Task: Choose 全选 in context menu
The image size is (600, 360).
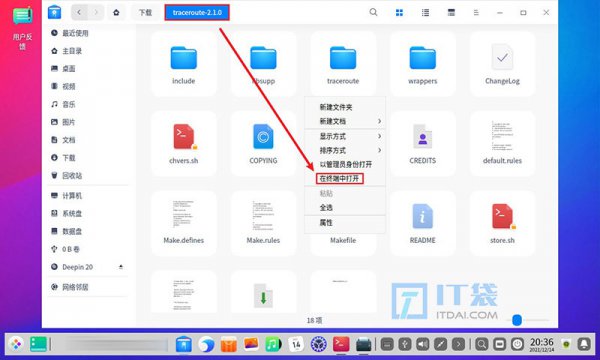Action: point(345,208)
